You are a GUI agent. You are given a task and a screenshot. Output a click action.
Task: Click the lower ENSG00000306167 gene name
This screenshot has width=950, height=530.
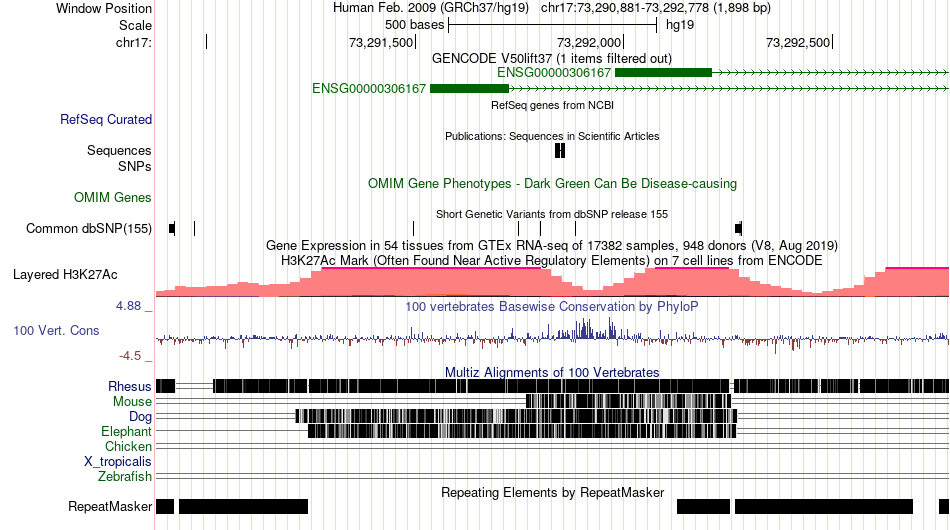point(369,88)
